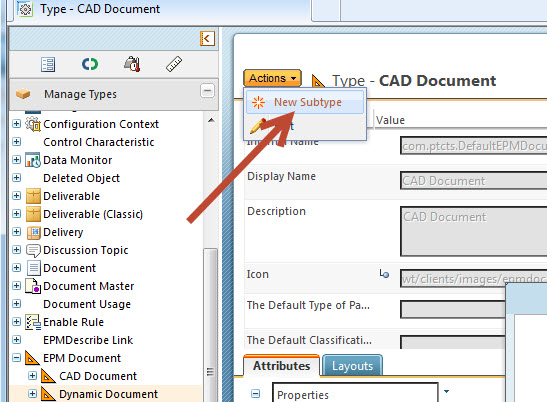The height and width of the screenshot is (402, 547).
Task: Expand the Control Characteristic node
Action: click(x=16, y=142)
